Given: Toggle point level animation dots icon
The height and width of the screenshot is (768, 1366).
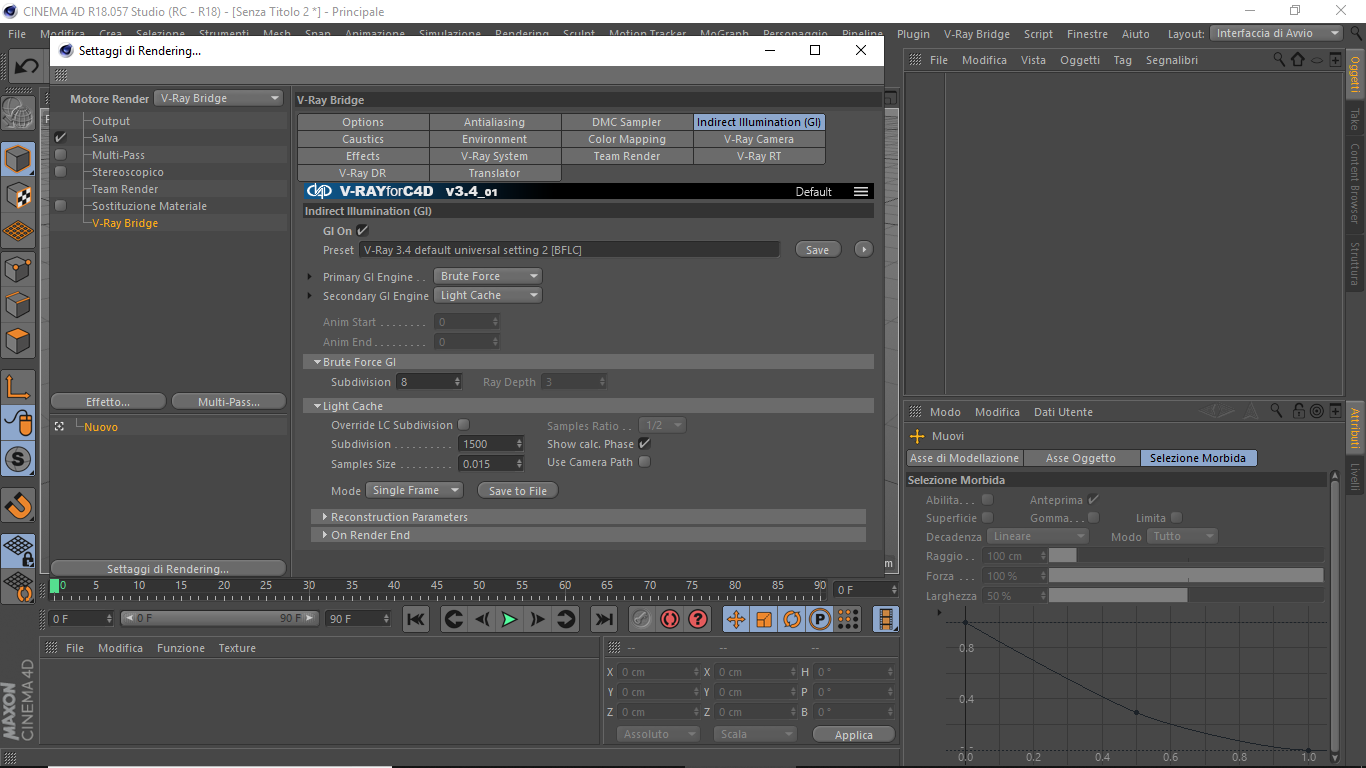Looking at the screenshot, I should click(848, 619).
